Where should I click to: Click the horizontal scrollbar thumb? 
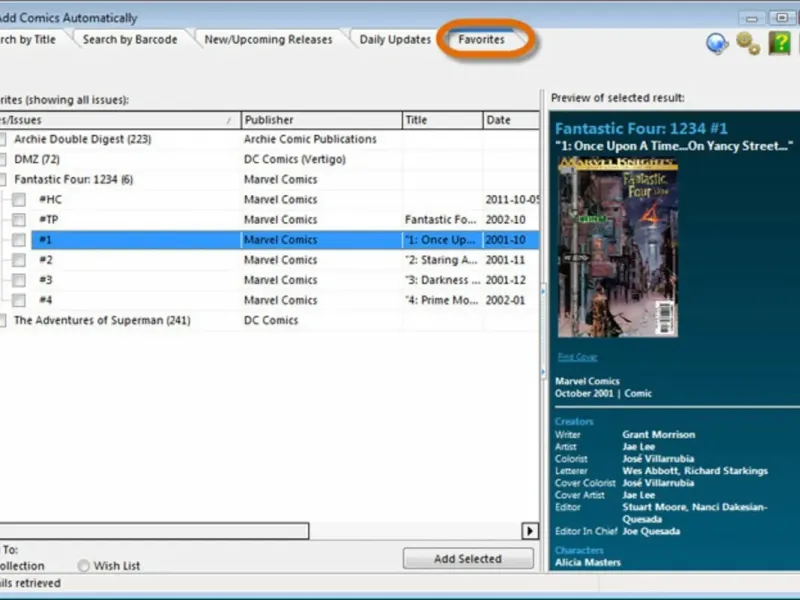[x=154, y=531]
